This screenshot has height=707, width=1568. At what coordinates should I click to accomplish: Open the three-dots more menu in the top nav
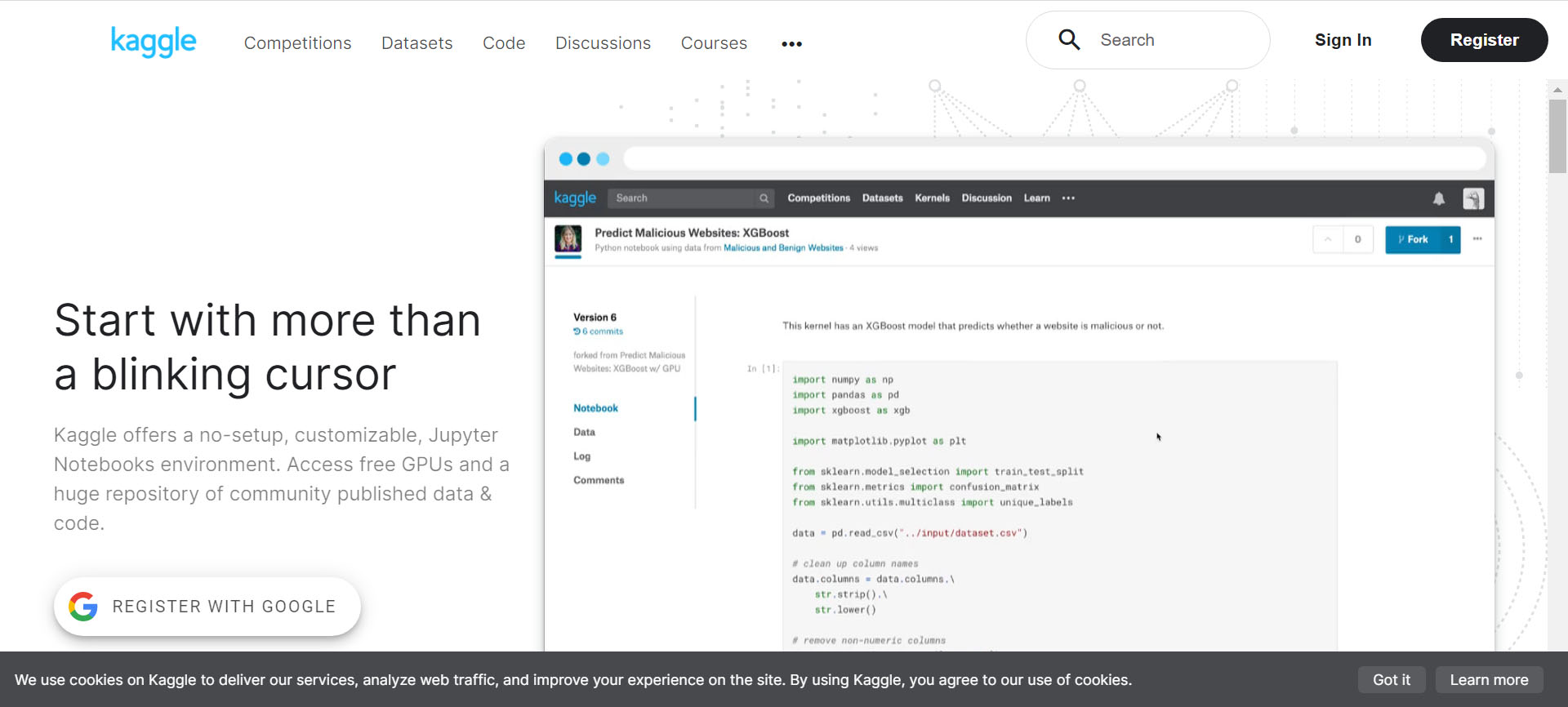coord(791,44)
